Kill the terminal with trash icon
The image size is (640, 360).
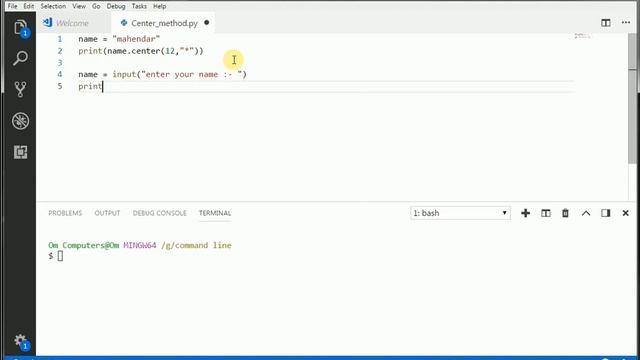tap(565, 213)
